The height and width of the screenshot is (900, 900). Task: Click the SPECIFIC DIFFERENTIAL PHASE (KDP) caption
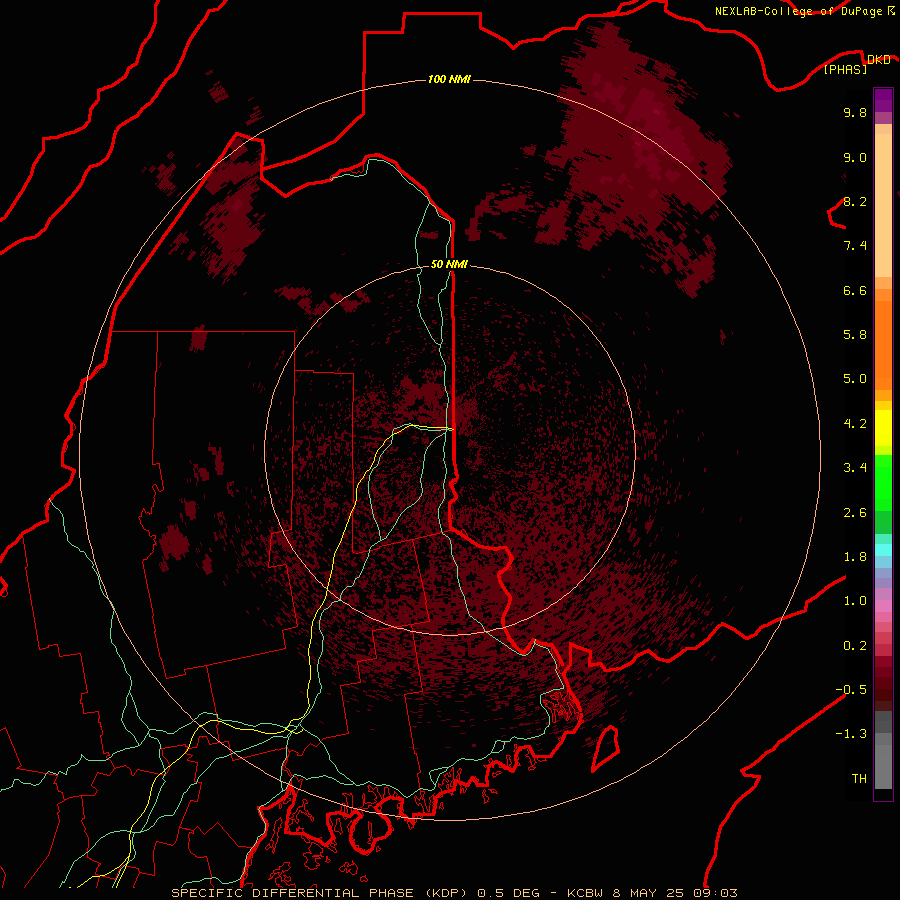coord(321,893)
